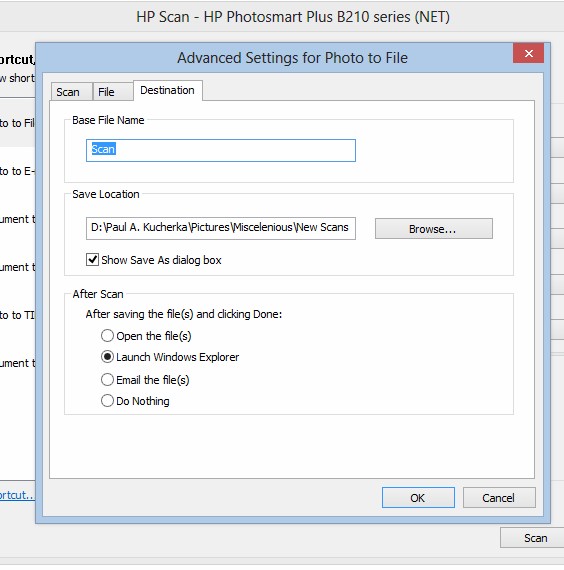The width and height of the screenshot is (564, 570).
Task: Click the Scan button in the main window
Action: (532, 538)
